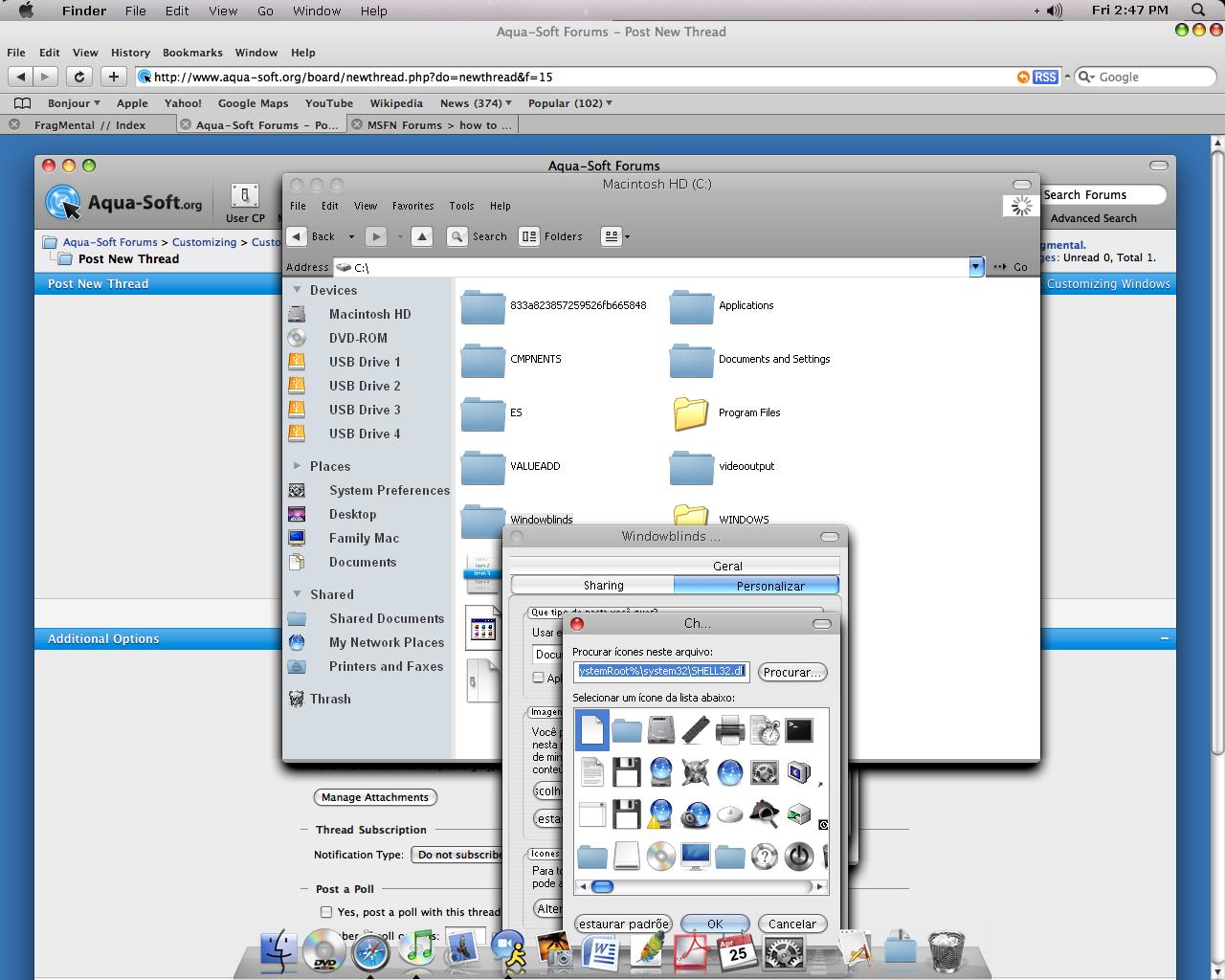Screen dimensions: 1225x980
Task: Click the Manage Attachments button
Action: pos(375,797)
